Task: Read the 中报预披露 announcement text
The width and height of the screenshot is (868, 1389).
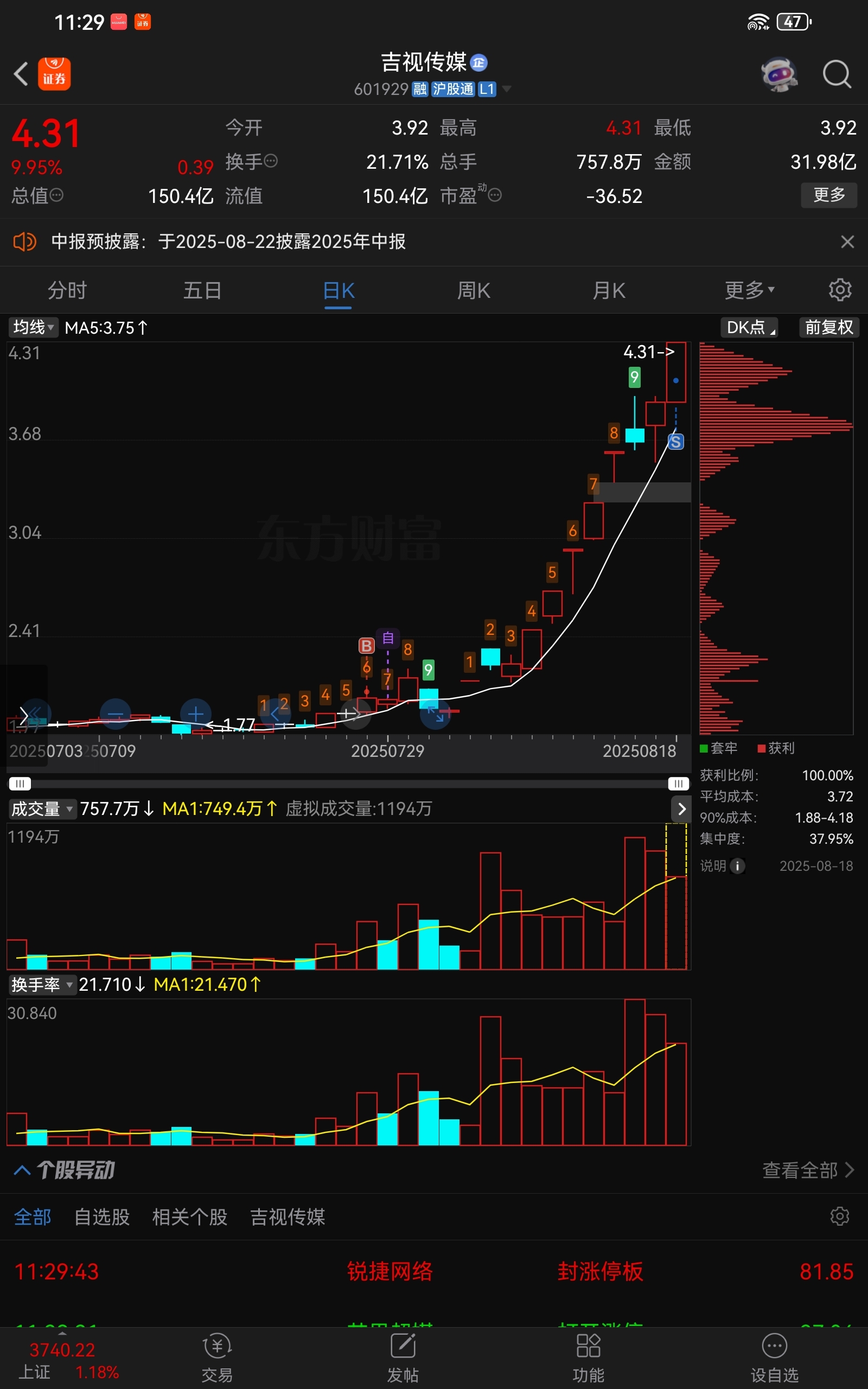Action: [228, 241]
